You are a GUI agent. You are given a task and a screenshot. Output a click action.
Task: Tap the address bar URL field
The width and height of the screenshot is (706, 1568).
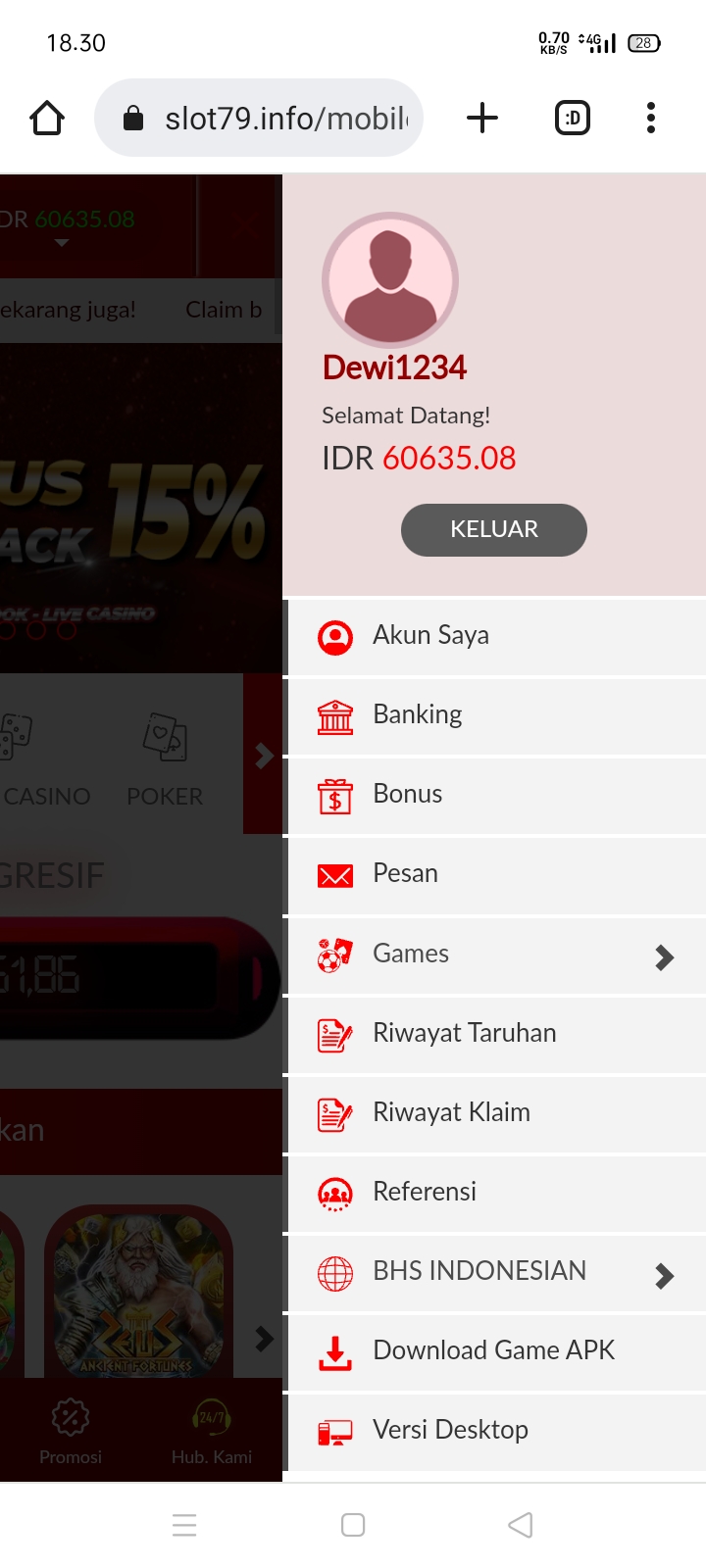(x=259, y=119)
